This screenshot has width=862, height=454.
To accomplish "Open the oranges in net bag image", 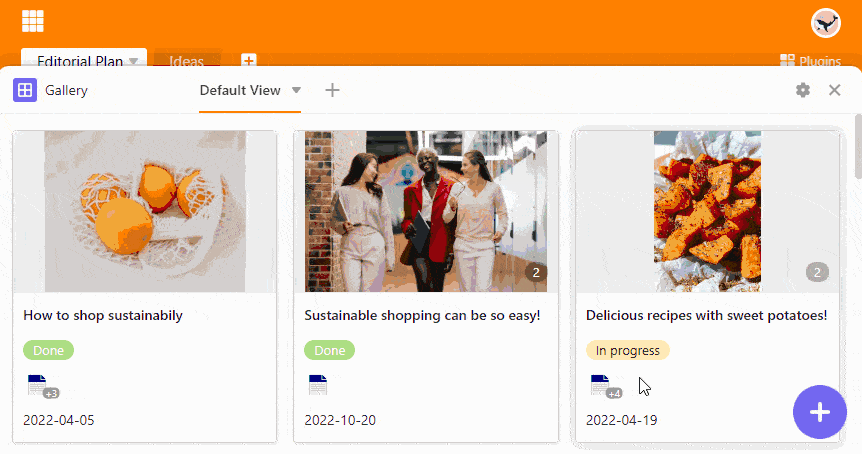I will [145, 211].
